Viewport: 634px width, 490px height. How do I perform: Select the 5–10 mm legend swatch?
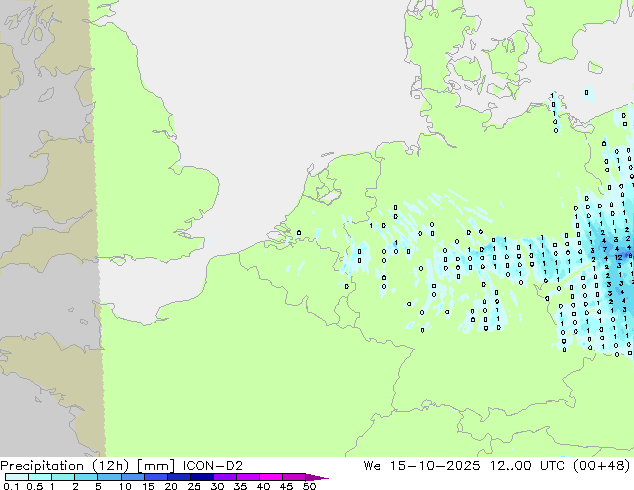(x=109, y=477)
